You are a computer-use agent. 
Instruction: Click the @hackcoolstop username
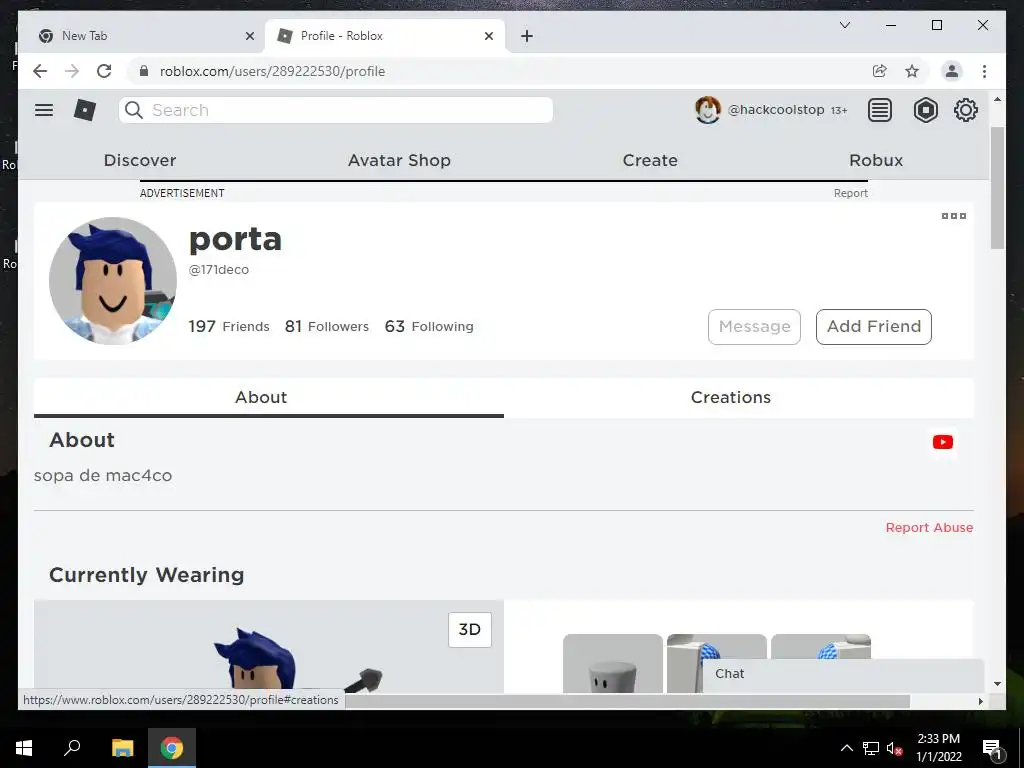(x=776, y=110)
